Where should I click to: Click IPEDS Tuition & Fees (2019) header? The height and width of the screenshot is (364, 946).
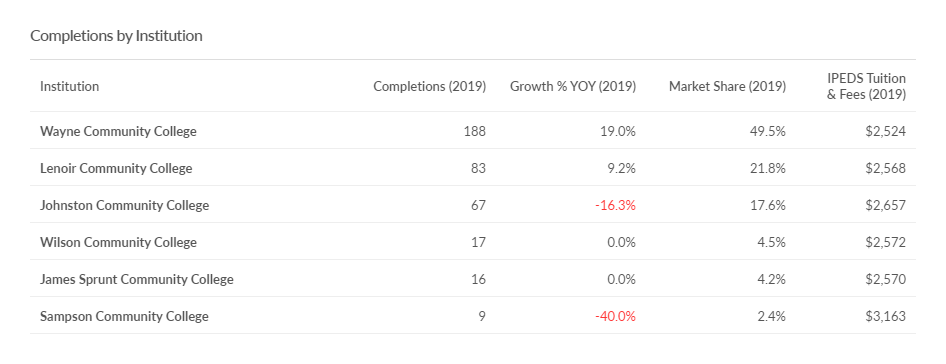(x=866, y=86)
